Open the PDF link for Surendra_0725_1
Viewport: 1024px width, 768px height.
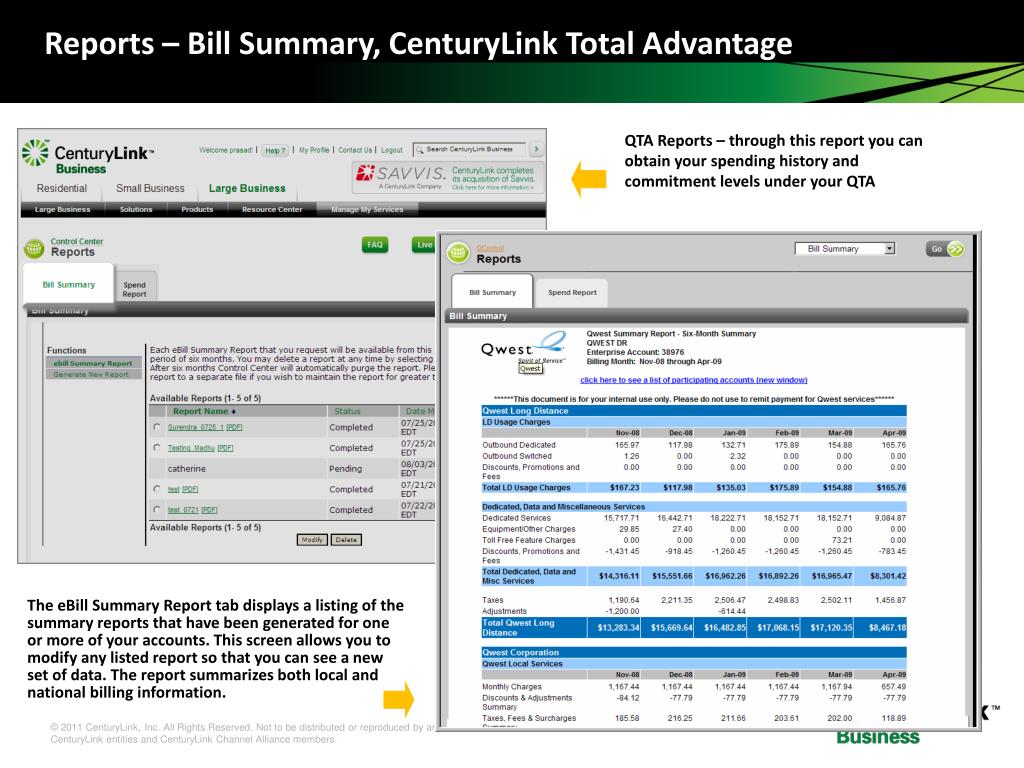tap(234, 427)
